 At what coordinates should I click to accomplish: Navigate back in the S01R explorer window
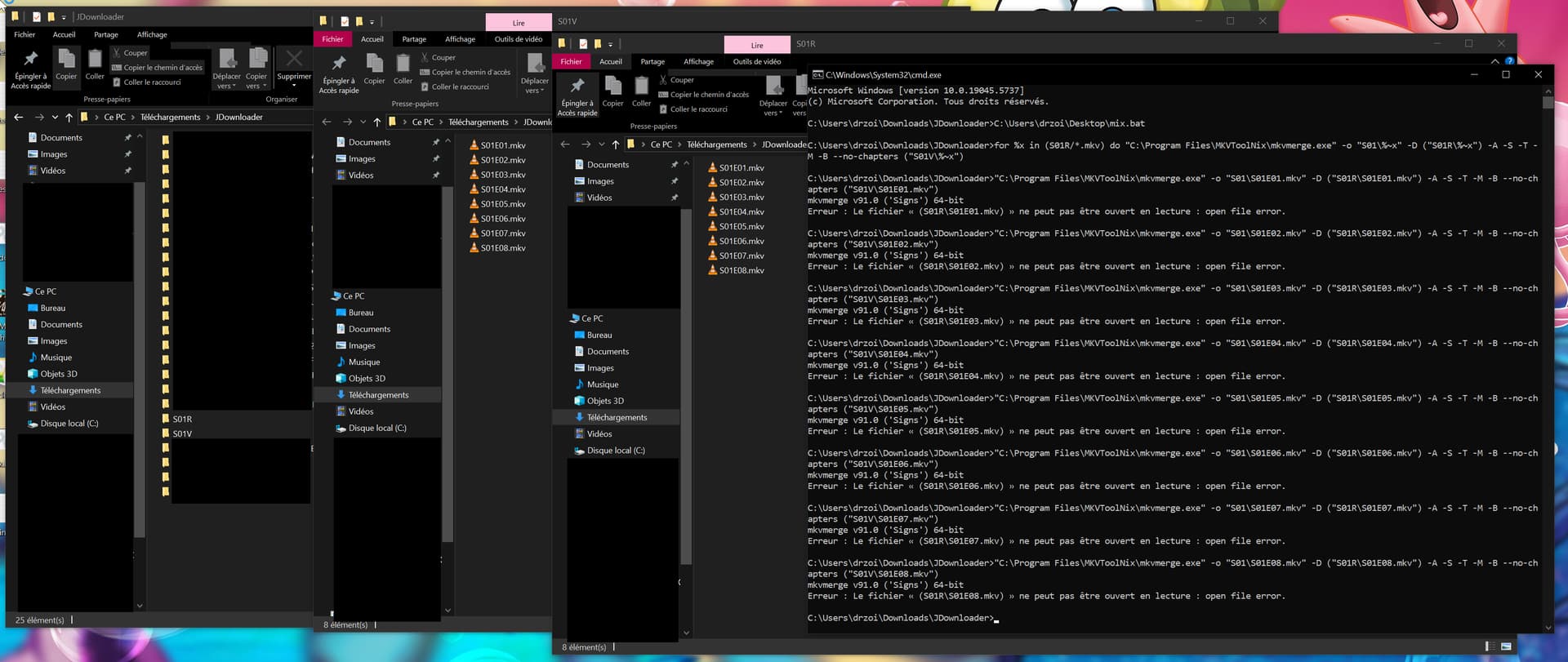point(565,144)
